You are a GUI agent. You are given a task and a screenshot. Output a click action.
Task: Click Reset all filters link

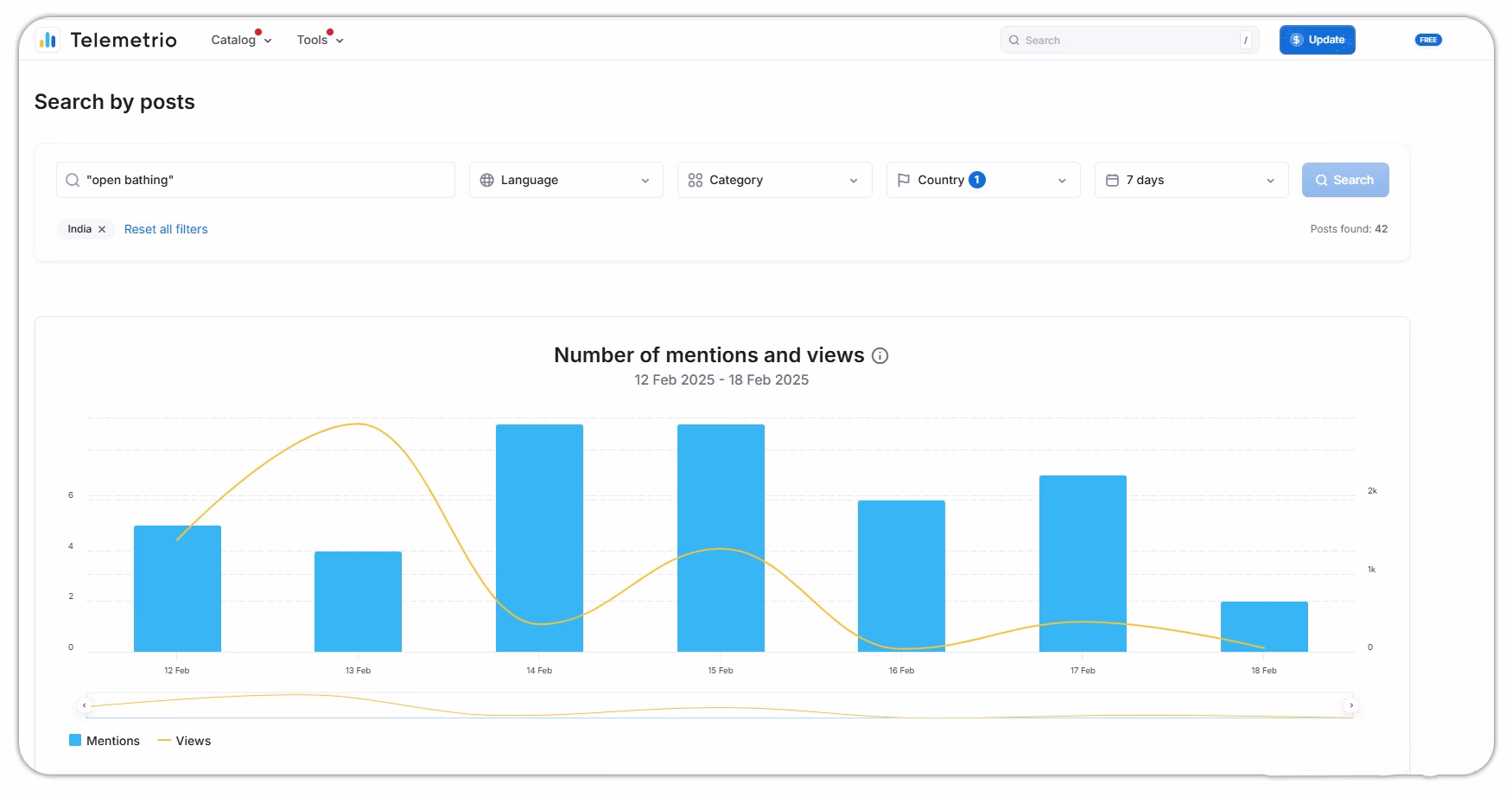point(166,229)
